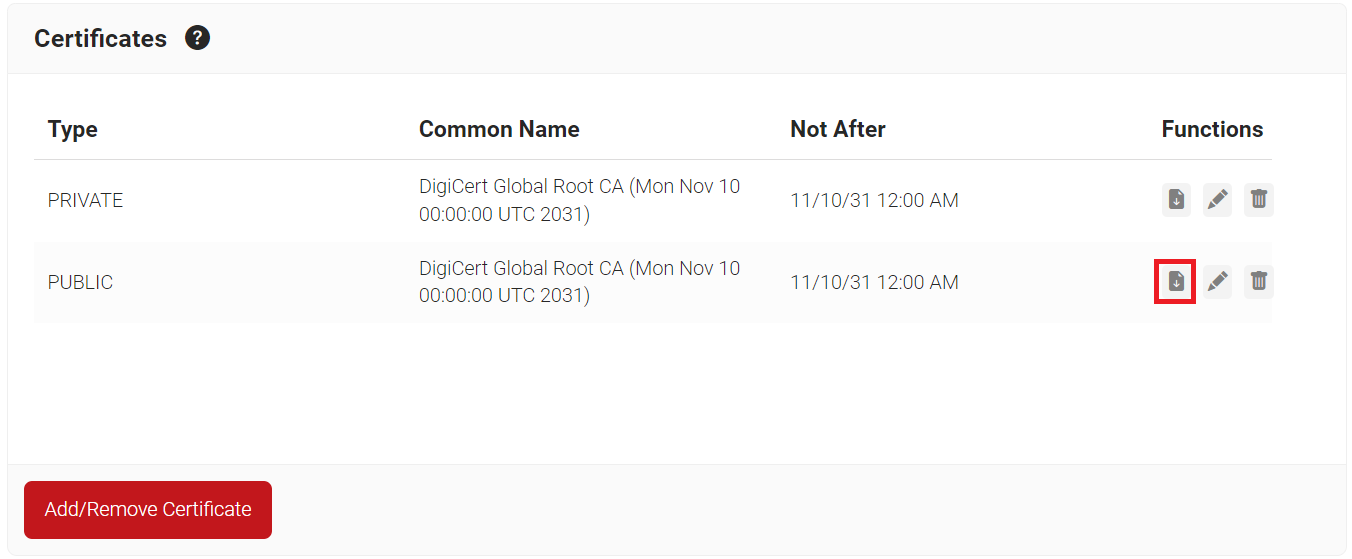Screen dimensions: 1352x559
Task: Edit the PUBLIC certificate with pencil icon
Action: pyautogui.click(x=1217, y=282)
